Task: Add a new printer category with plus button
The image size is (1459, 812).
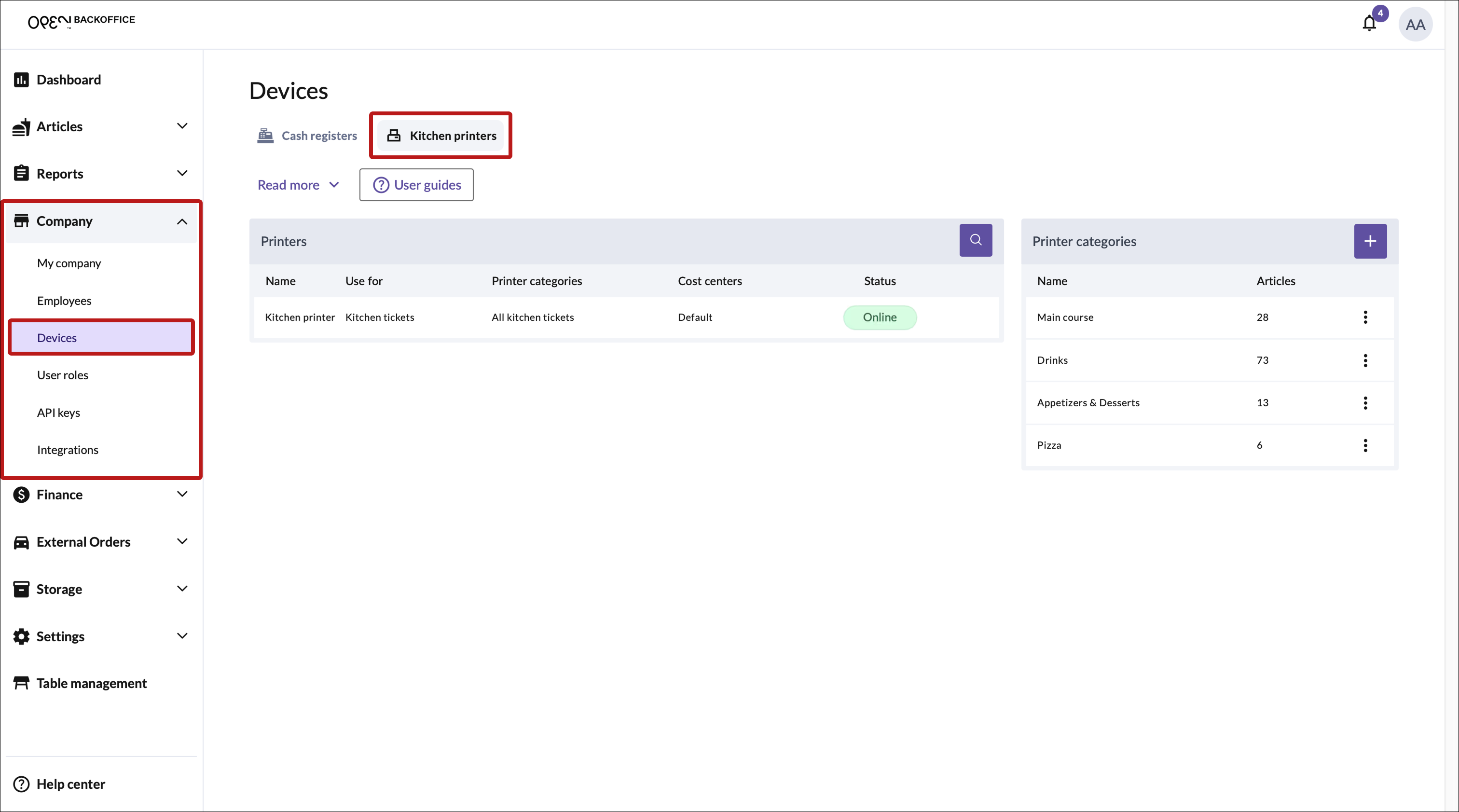Action: pyautogui.click(x=1370, y=241)
